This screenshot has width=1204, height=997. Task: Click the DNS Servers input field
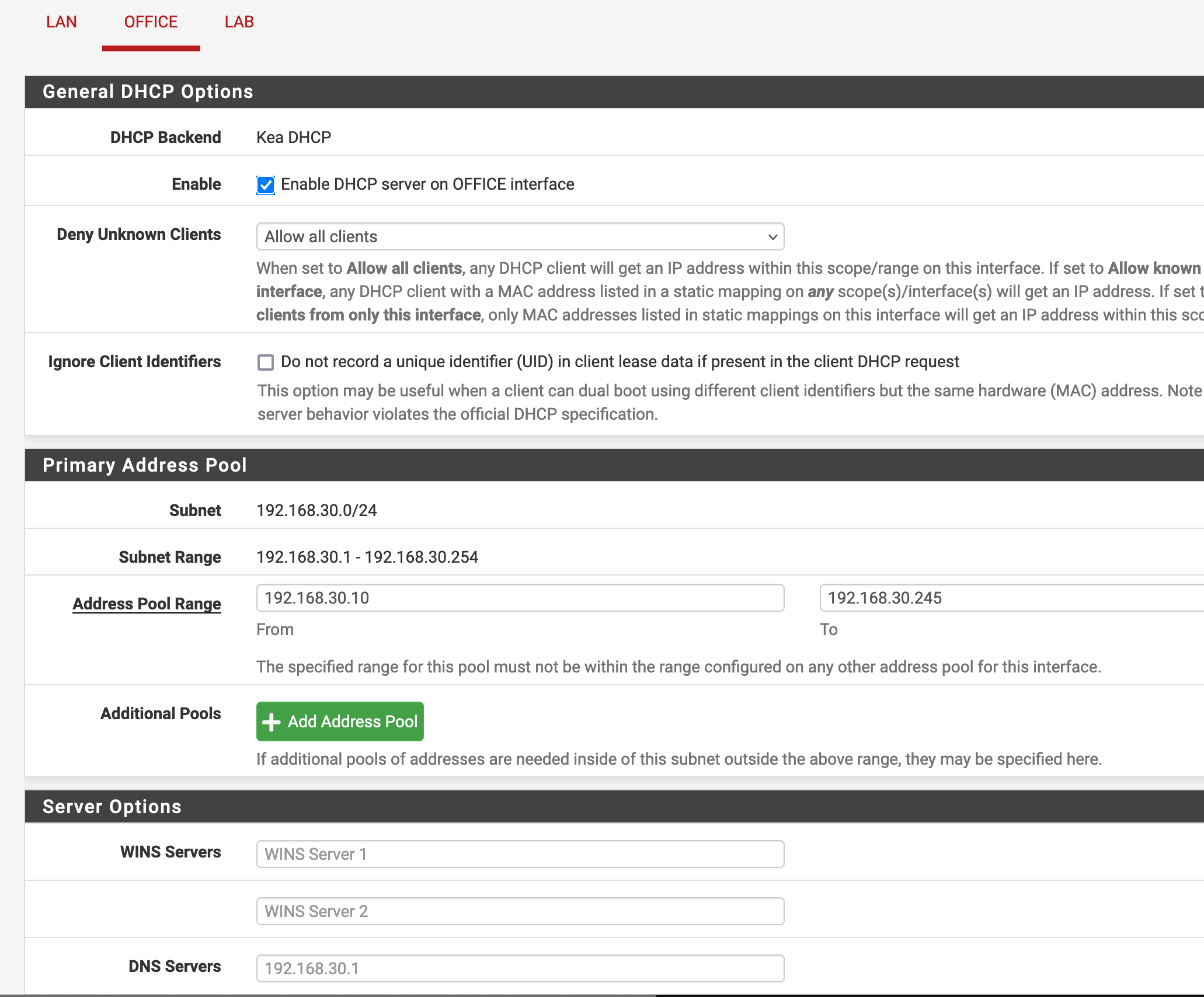tap(520, 968)
